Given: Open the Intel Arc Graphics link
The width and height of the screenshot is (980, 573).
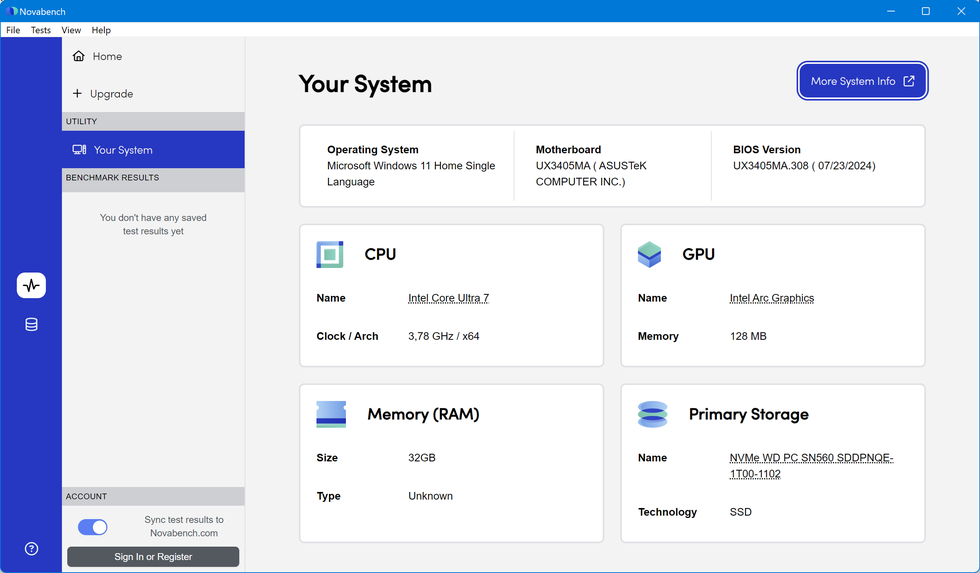Looking at the screenshot, I should pyautogui.click(x=772, y=298).
